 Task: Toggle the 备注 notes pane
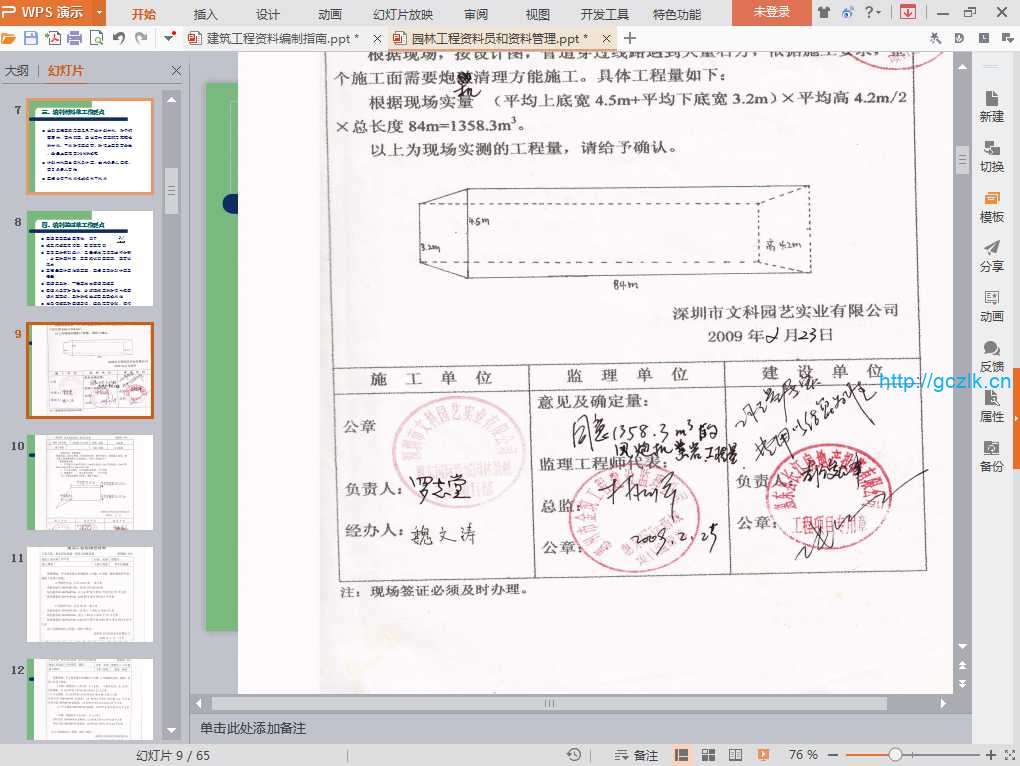[637, 755]
